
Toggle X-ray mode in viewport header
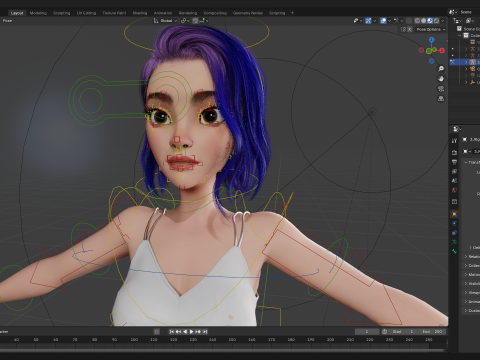pos(409,21)
